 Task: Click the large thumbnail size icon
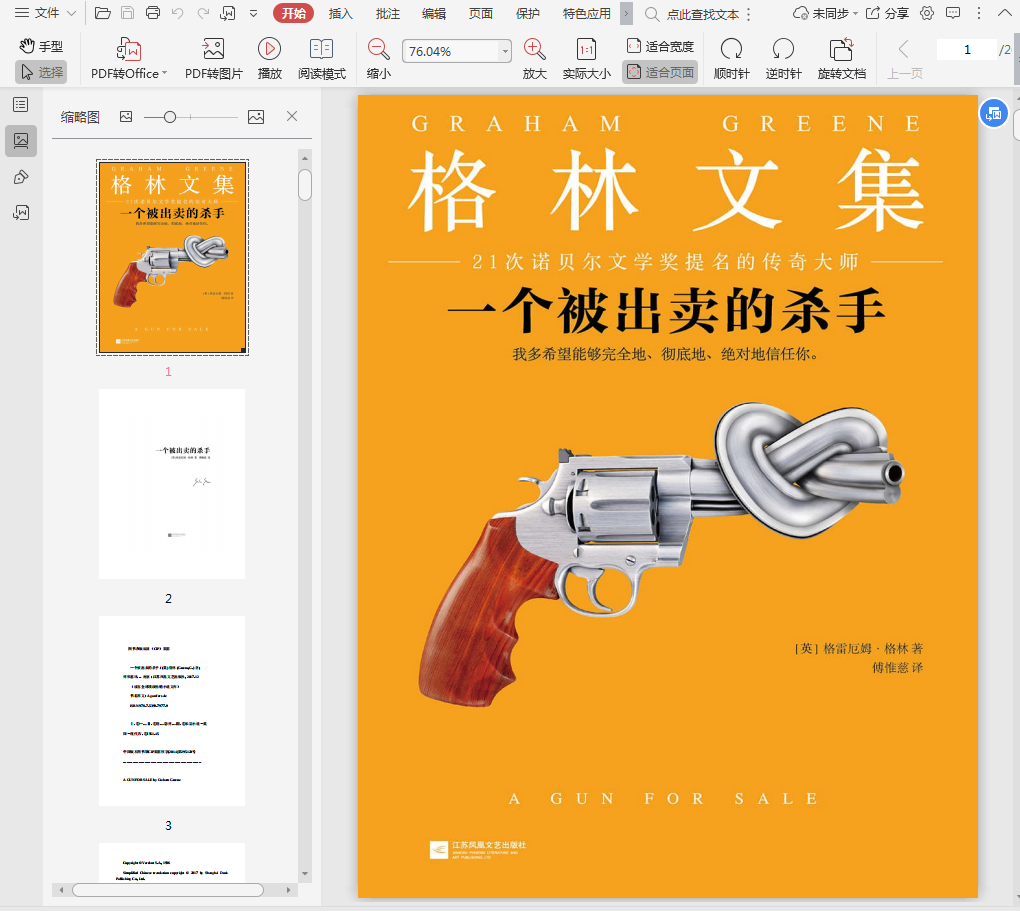tap(256, 116)
